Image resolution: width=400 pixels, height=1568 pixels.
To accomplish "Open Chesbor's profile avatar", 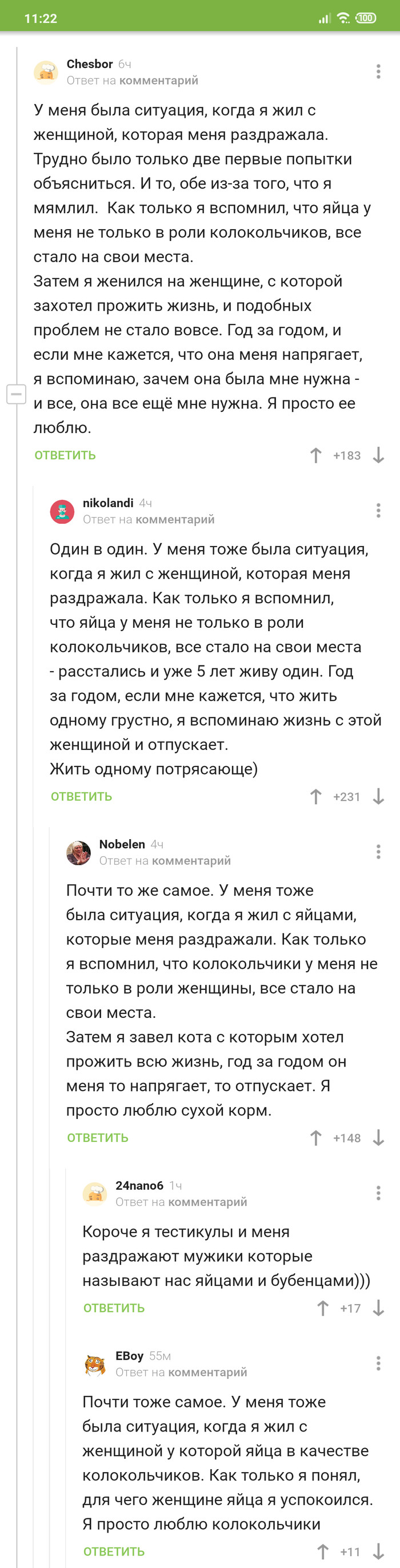I will coord(46,72).
